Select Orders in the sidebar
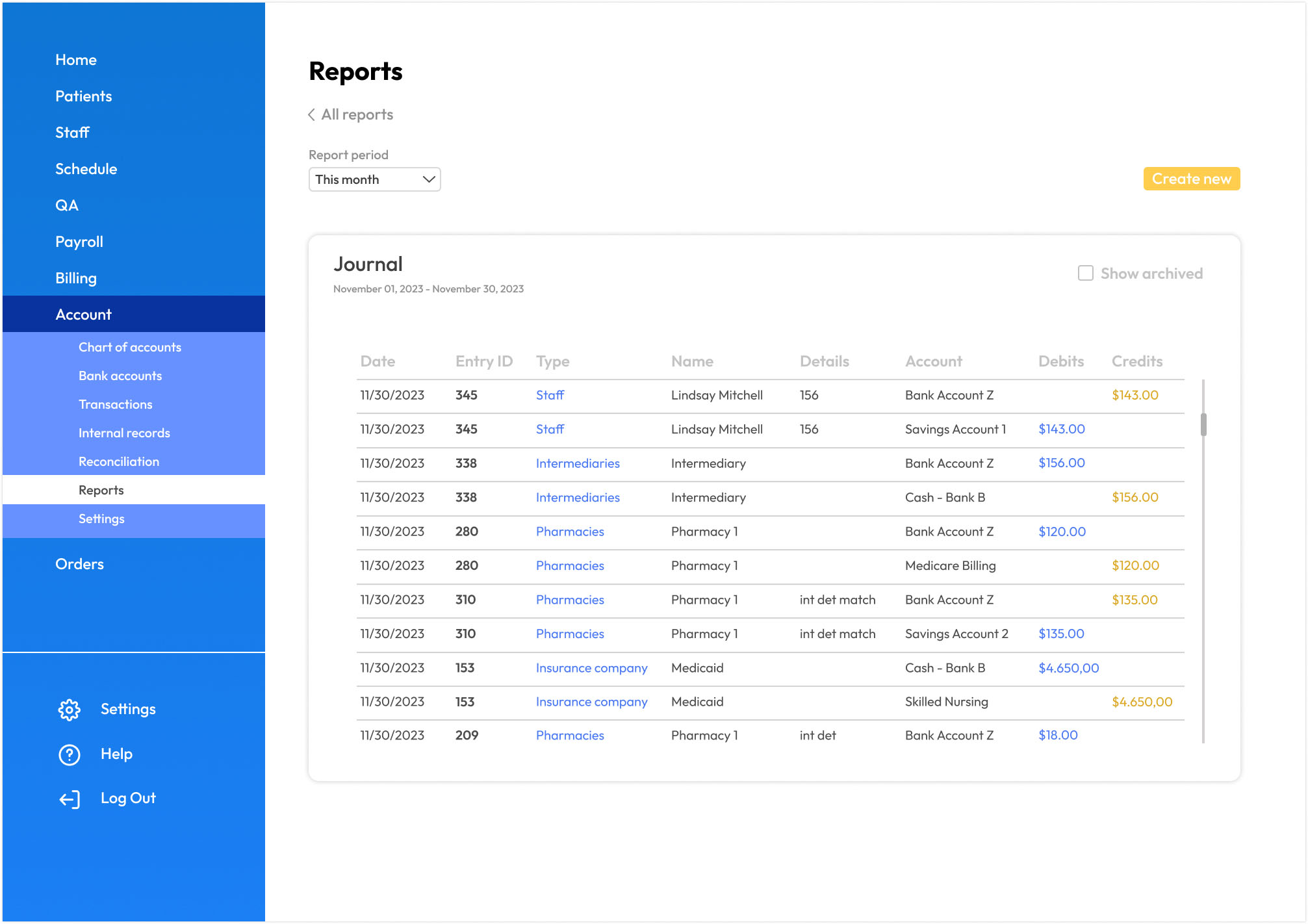 click(x=79, y=564)
